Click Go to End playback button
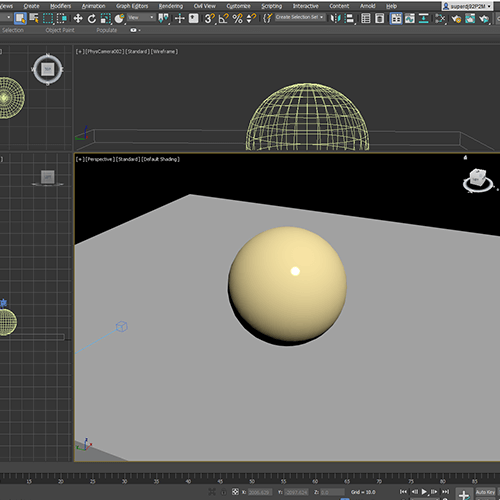The height and width of the screenshot is (500, 500). coord(445,492)
